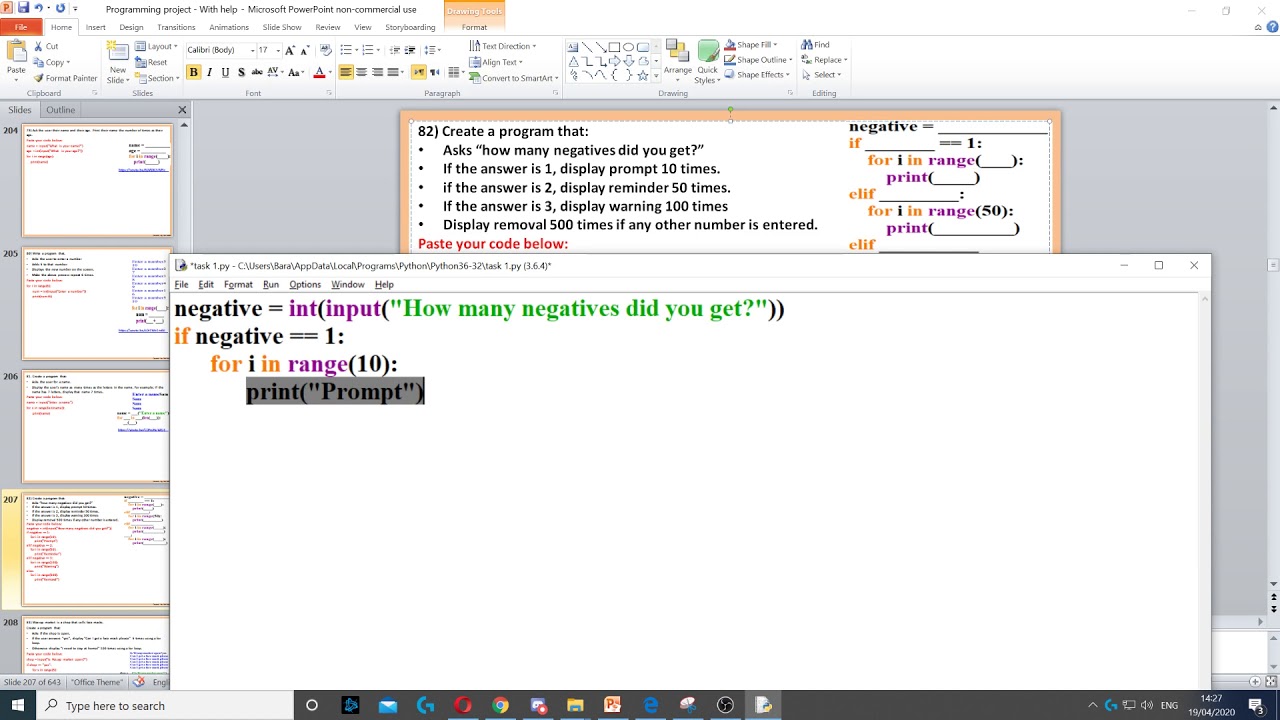Apply text shadow with the S icon
Screen dimensions: 1280x720
(x=241, y=72)
